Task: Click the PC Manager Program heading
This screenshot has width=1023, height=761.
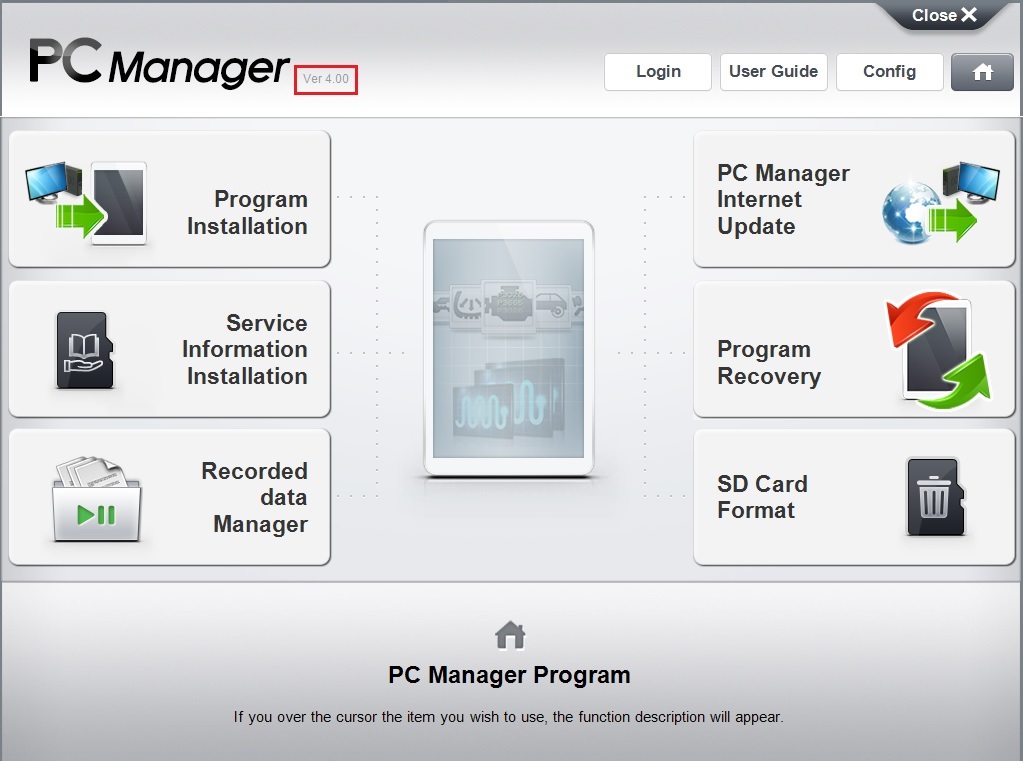Action: (509, 675)
